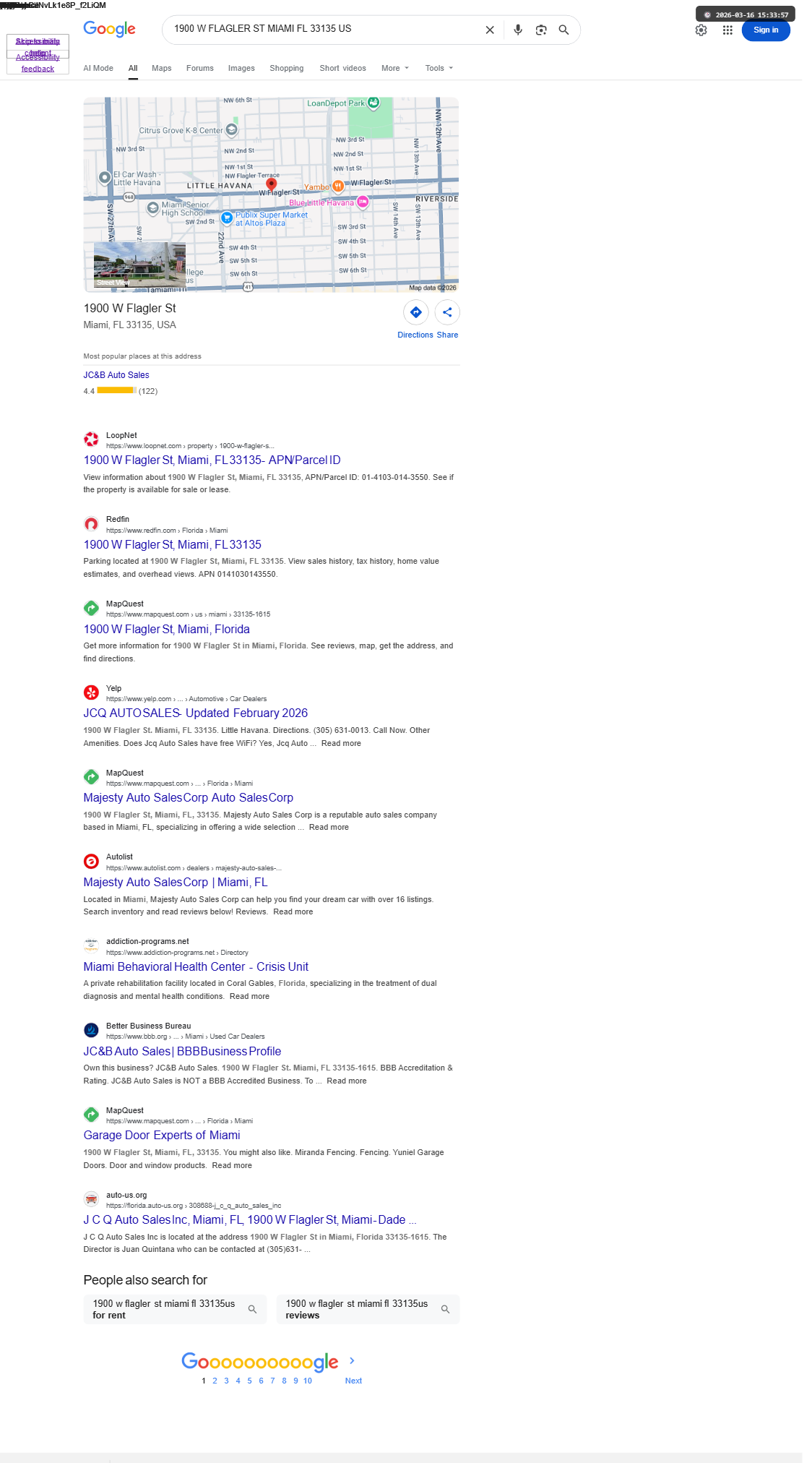
Task: Click the magnifying glass search button
Action: click(563, 30)
